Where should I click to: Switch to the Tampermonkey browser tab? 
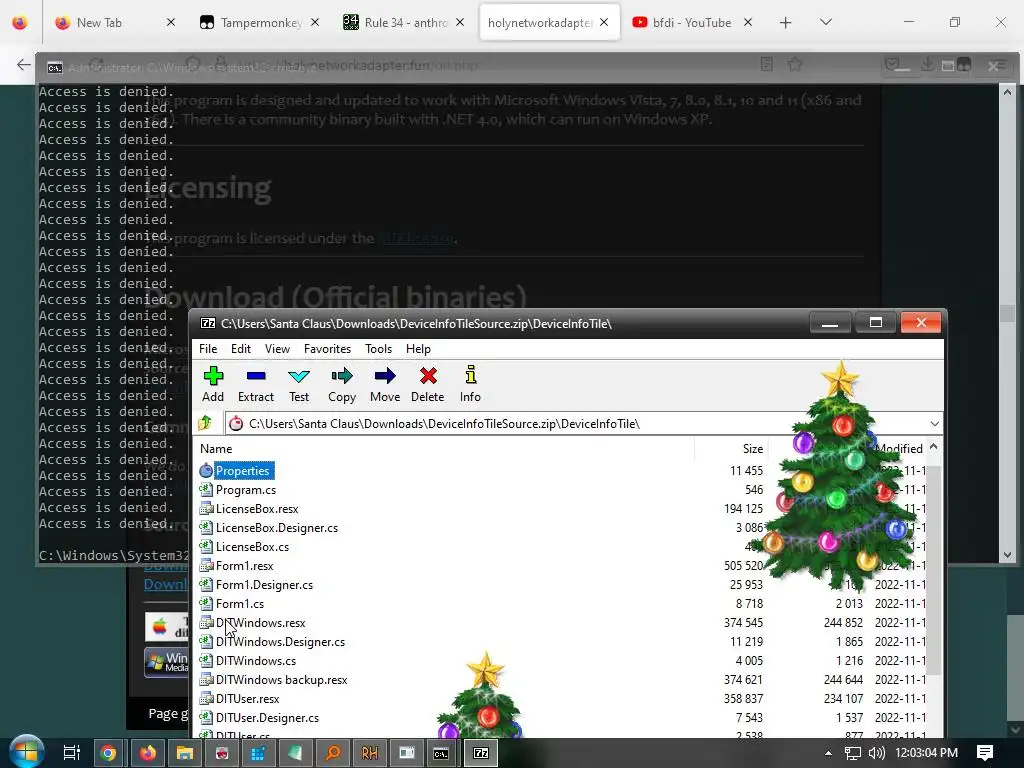pyautogui.click(x=259, y=22)
